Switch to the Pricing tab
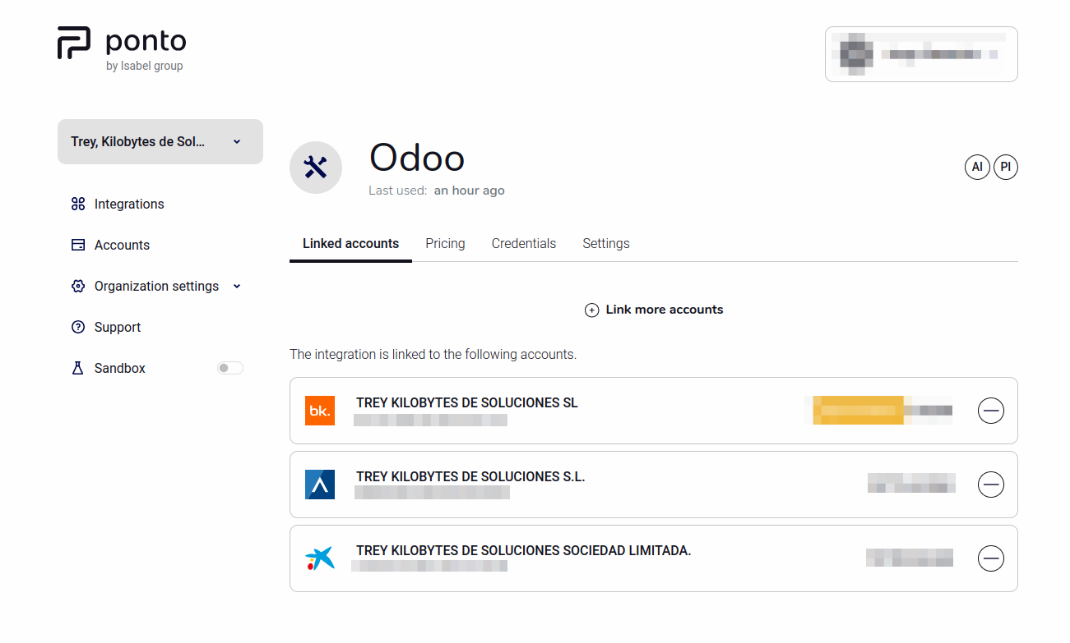Viewport: 1070px width, 643px height. pyautogui.click(x=445, y=243)
